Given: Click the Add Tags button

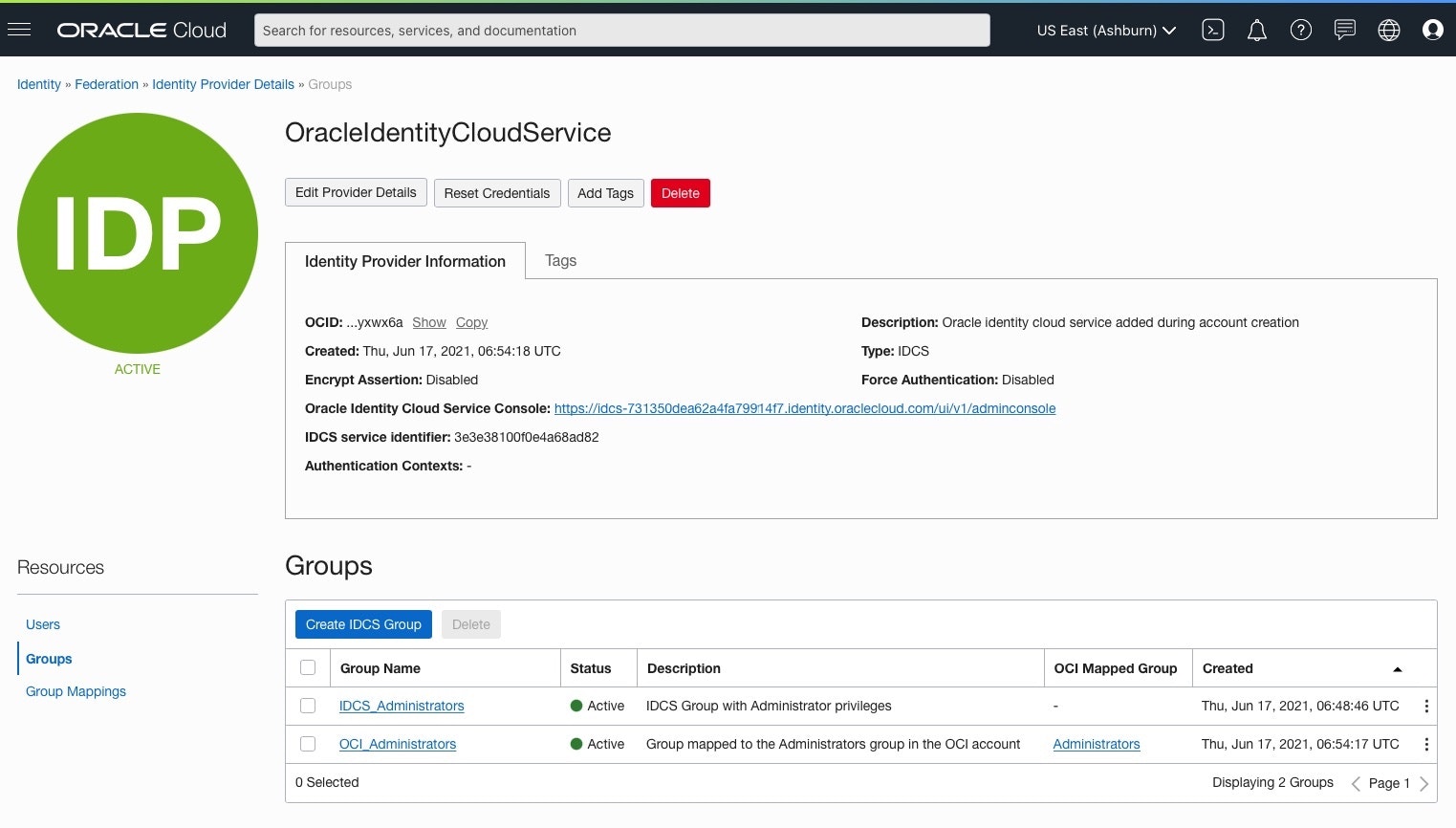Looking at the screenshot, I should [x=605, y=193].
